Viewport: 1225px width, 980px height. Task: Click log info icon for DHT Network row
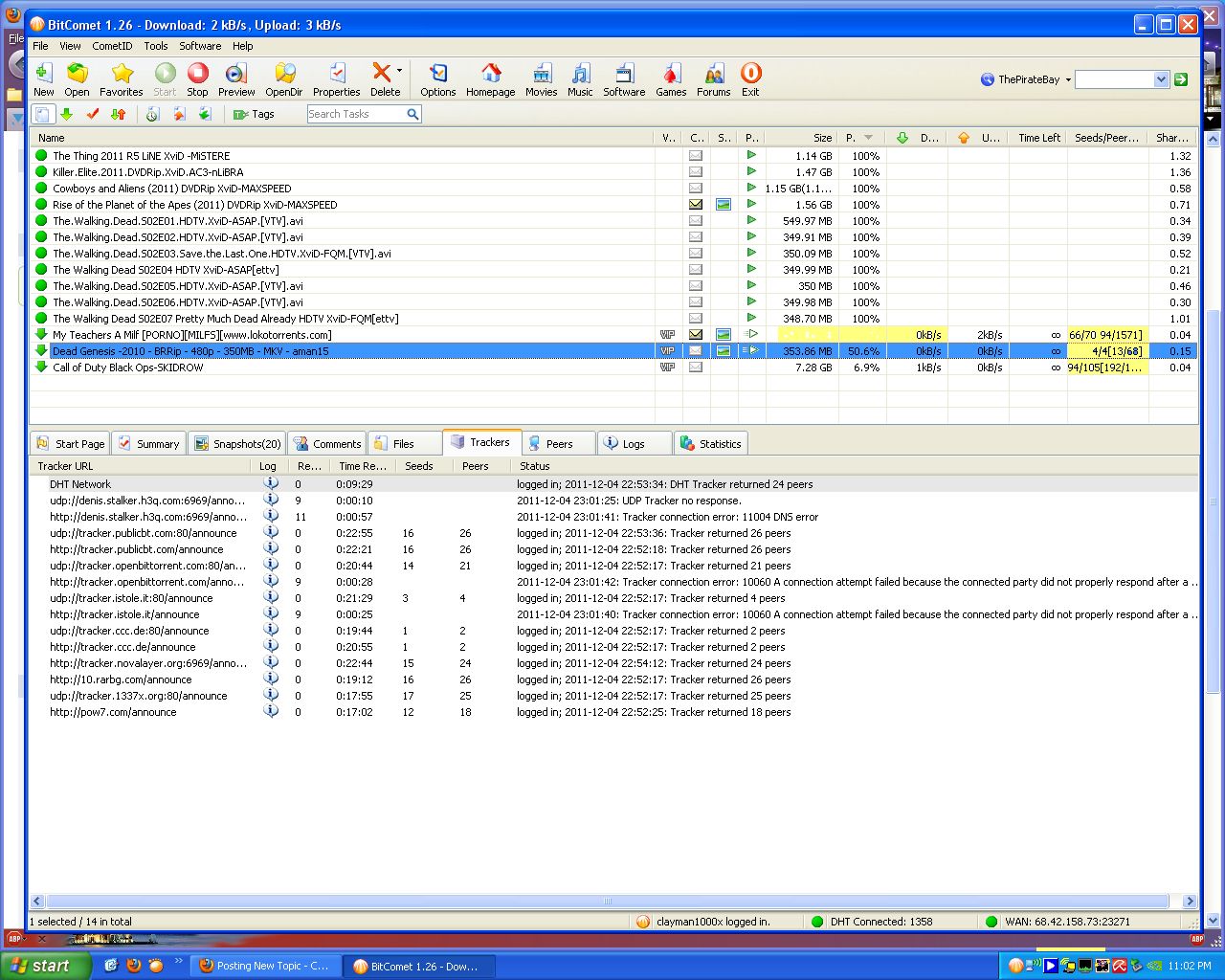tap(271, 484)
